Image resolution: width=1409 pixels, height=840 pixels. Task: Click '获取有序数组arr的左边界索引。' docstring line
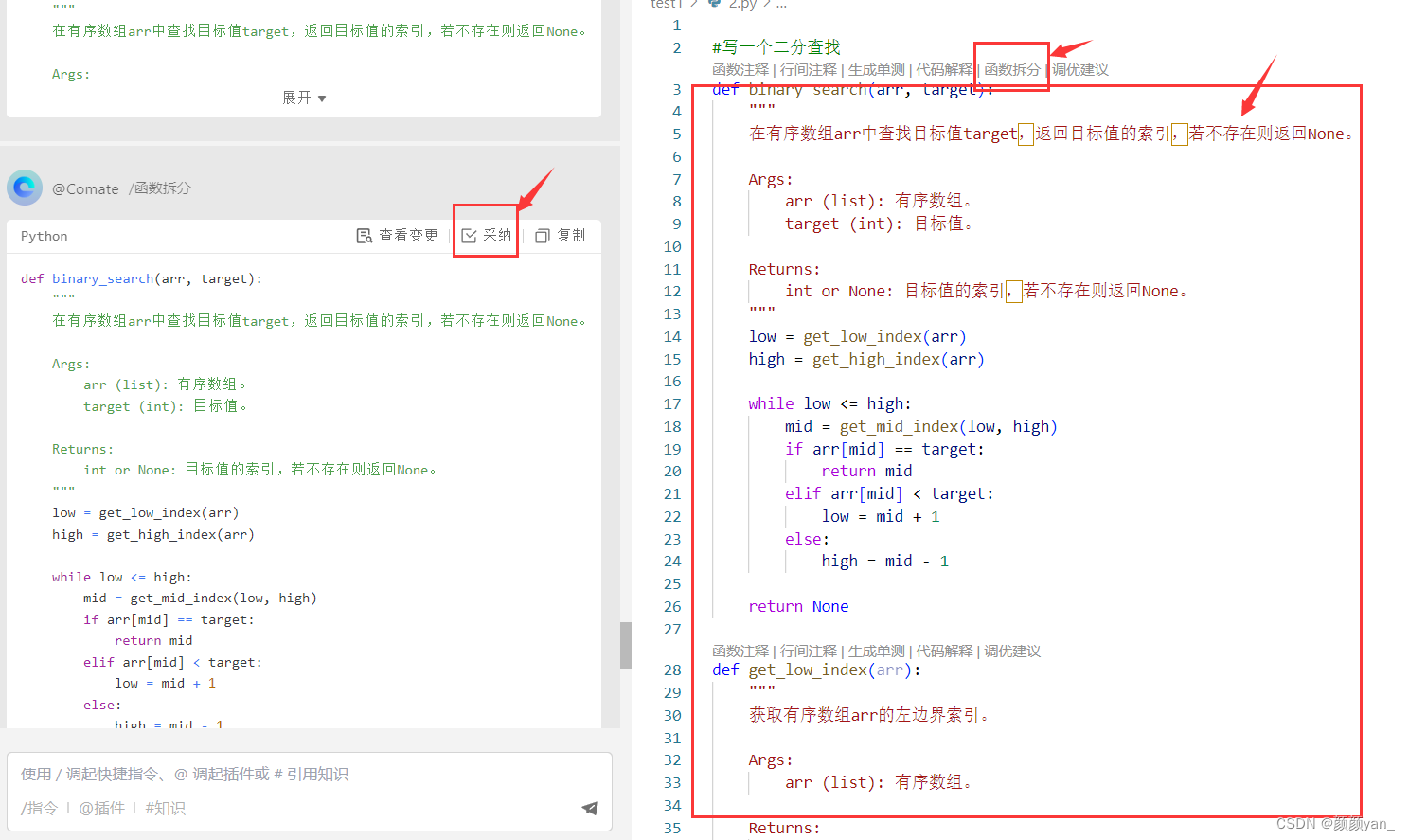tap(869, 715)
